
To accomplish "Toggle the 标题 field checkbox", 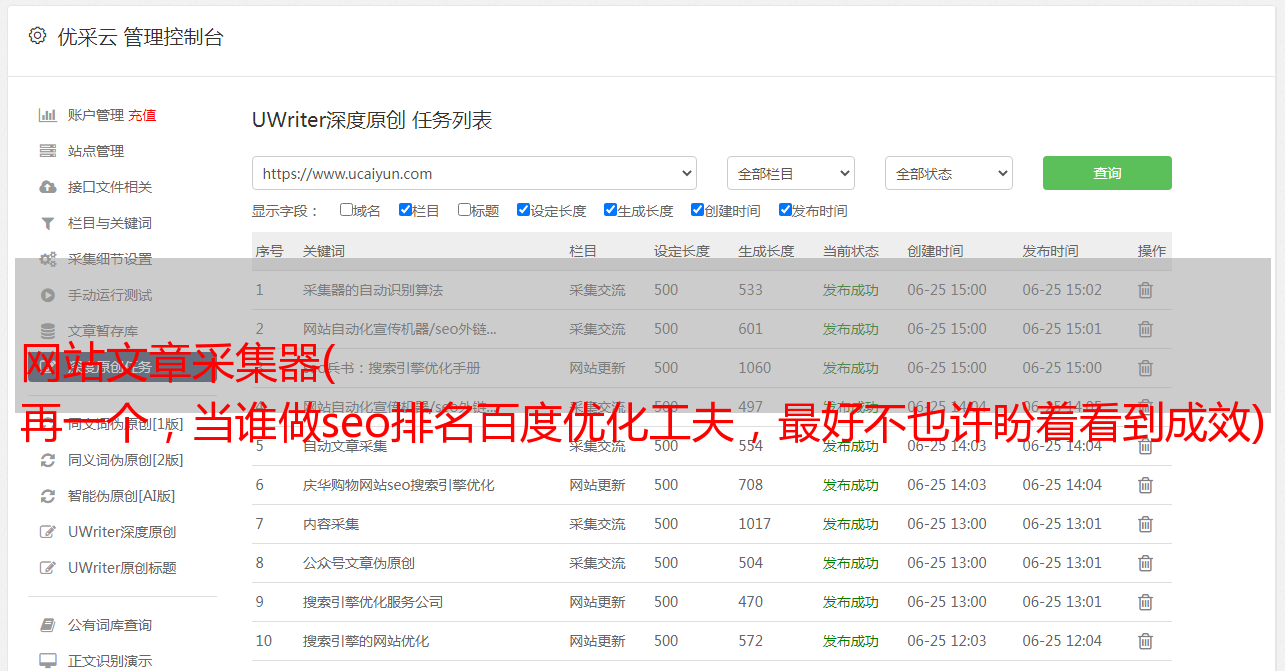I will 464,210.
